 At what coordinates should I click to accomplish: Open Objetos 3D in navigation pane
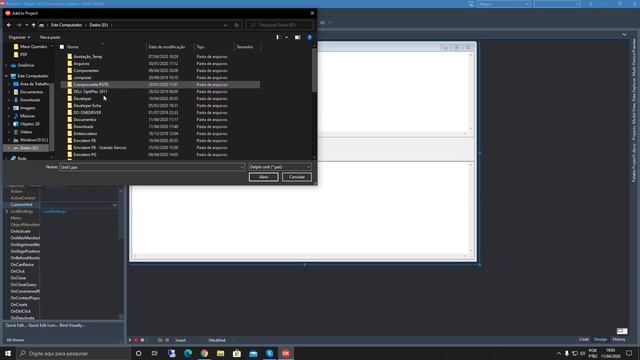click(x=29, y=124)
